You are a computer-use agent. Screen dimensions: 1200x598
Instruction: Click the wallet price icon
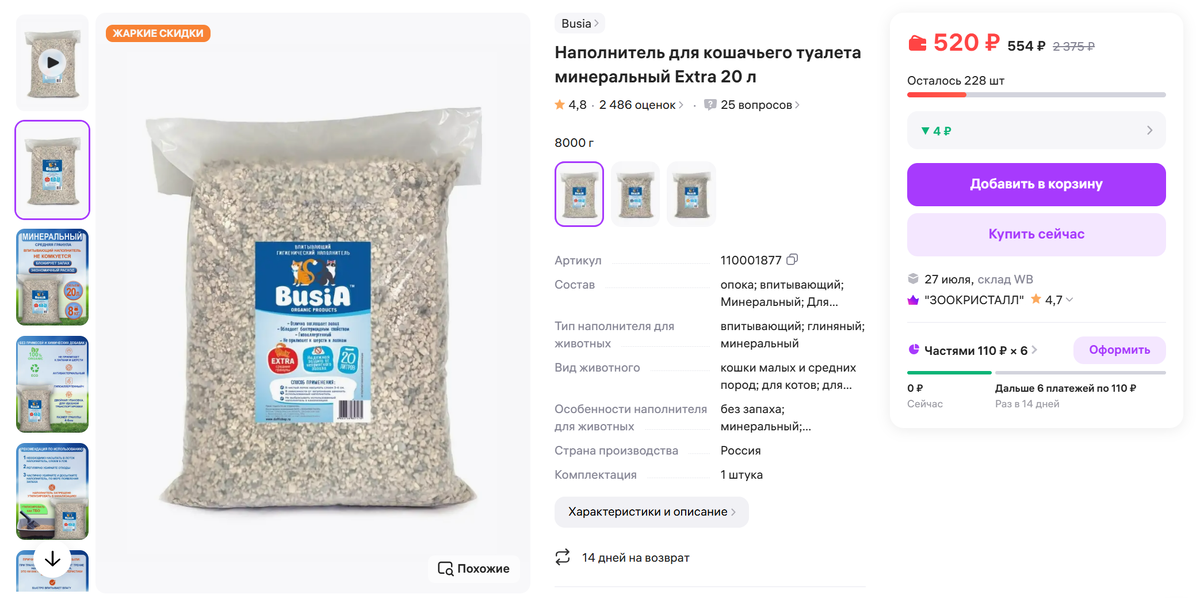coord(917,43)
